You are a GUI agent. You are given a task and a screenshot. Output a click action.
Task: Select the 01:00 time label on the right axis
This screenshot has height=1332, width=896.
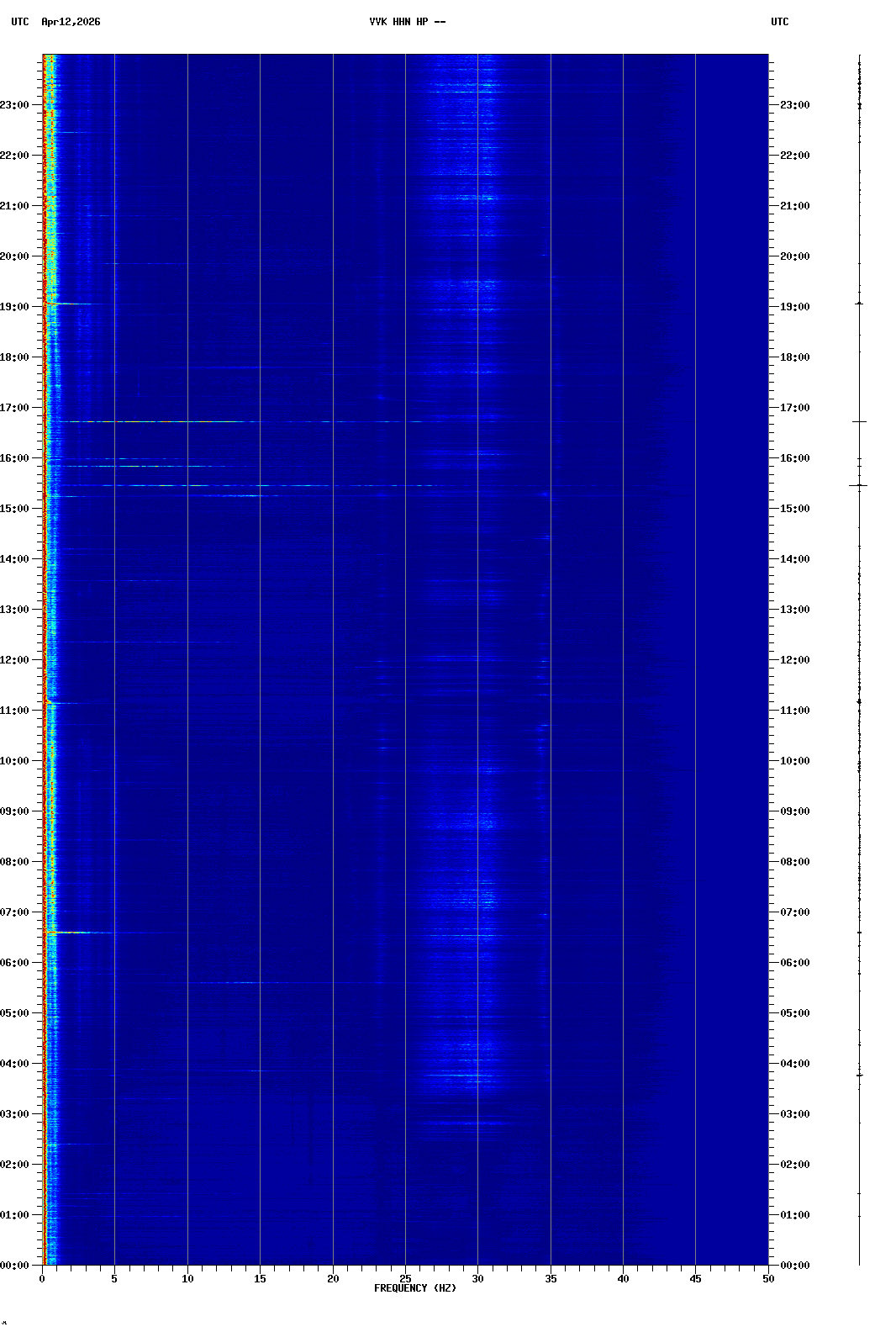click(794, 1215)
